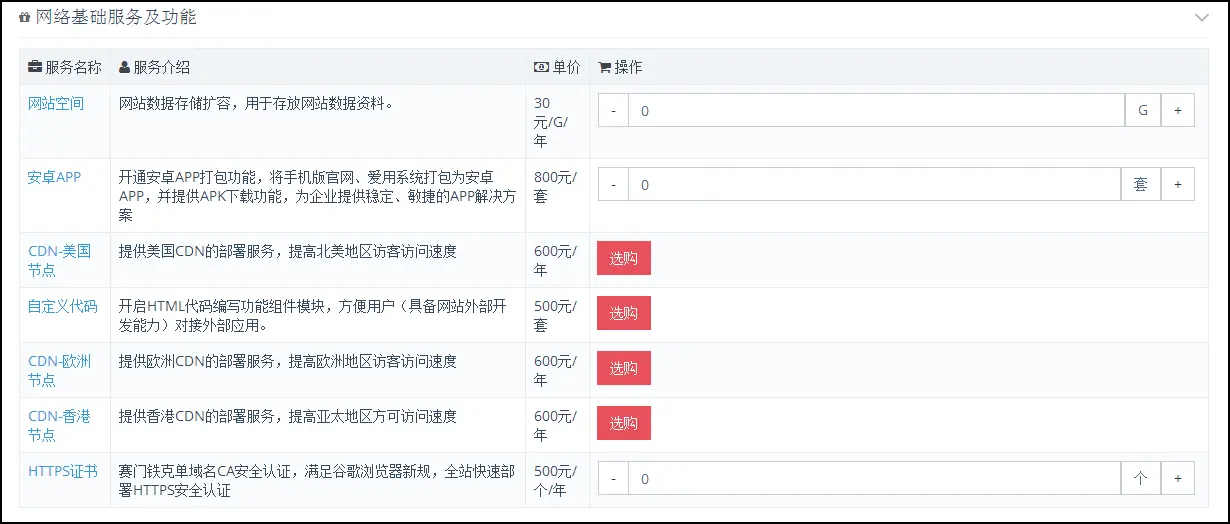Open the 网站空间 service link
The height and width of the screenshot is (524, 1230).
click(56, 103)
